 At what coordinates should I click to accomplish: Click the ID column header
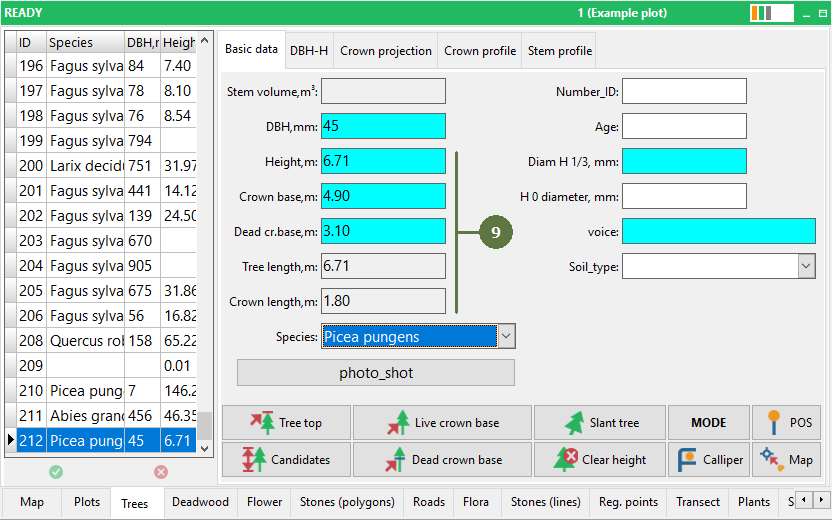(31, 42)
